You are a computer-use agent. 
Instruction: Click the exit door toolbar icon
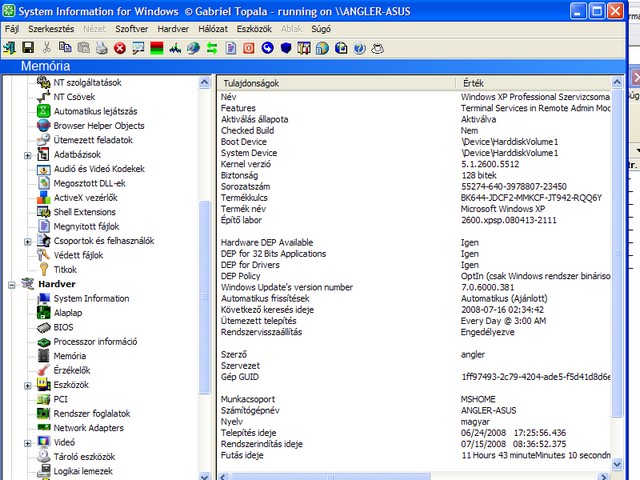click(9, 48)
